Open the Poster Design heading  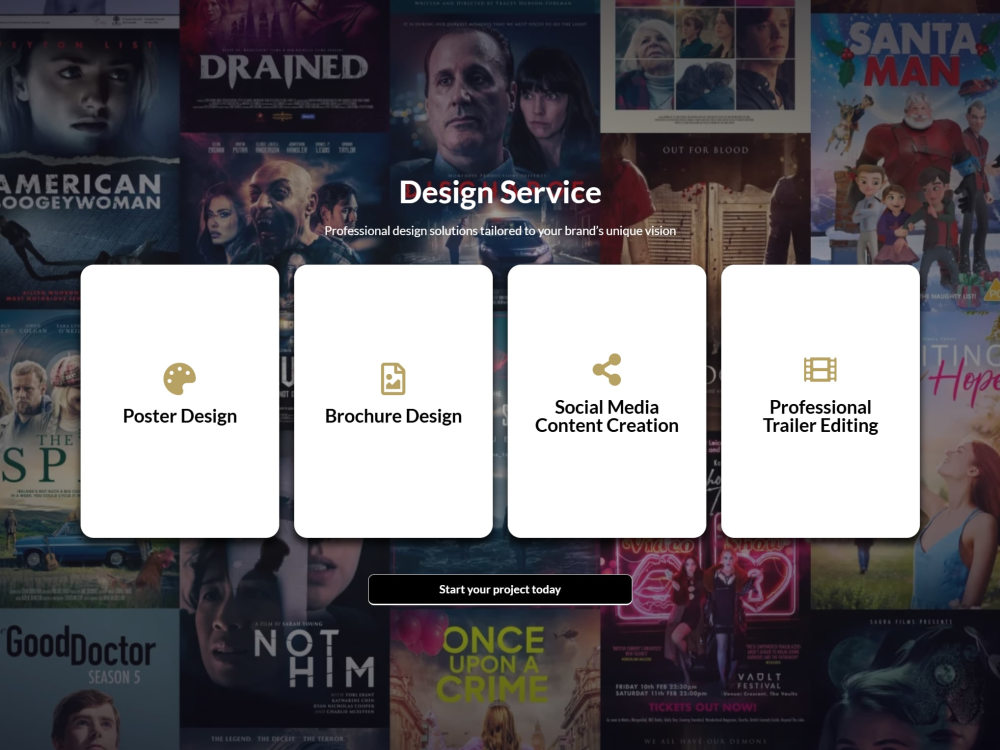pyautogui.click(x=180, y=416)
